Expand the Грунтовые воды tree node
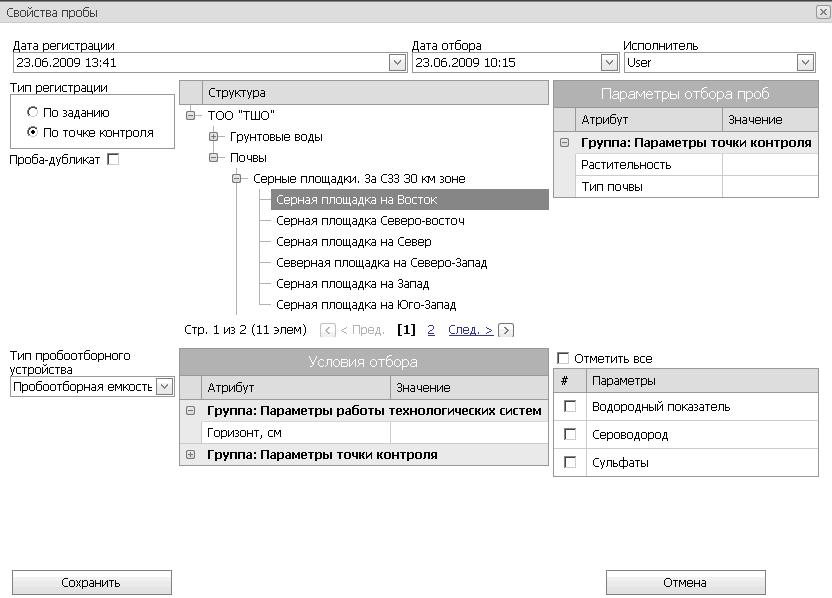 213,136
